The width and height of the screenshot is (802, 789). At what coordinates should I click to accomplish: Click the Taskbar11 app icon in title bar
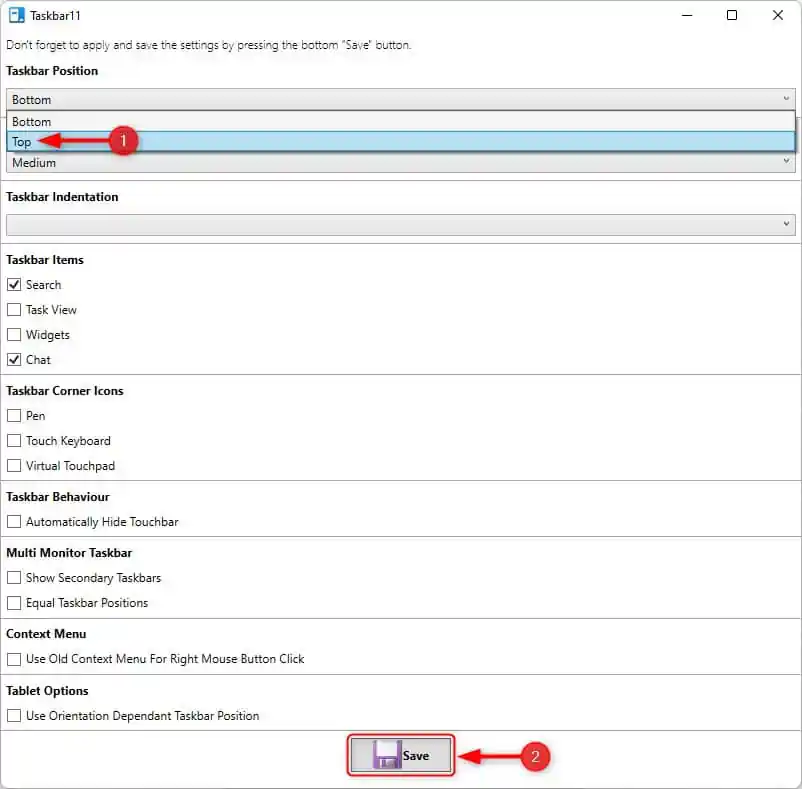pos(16,15)
